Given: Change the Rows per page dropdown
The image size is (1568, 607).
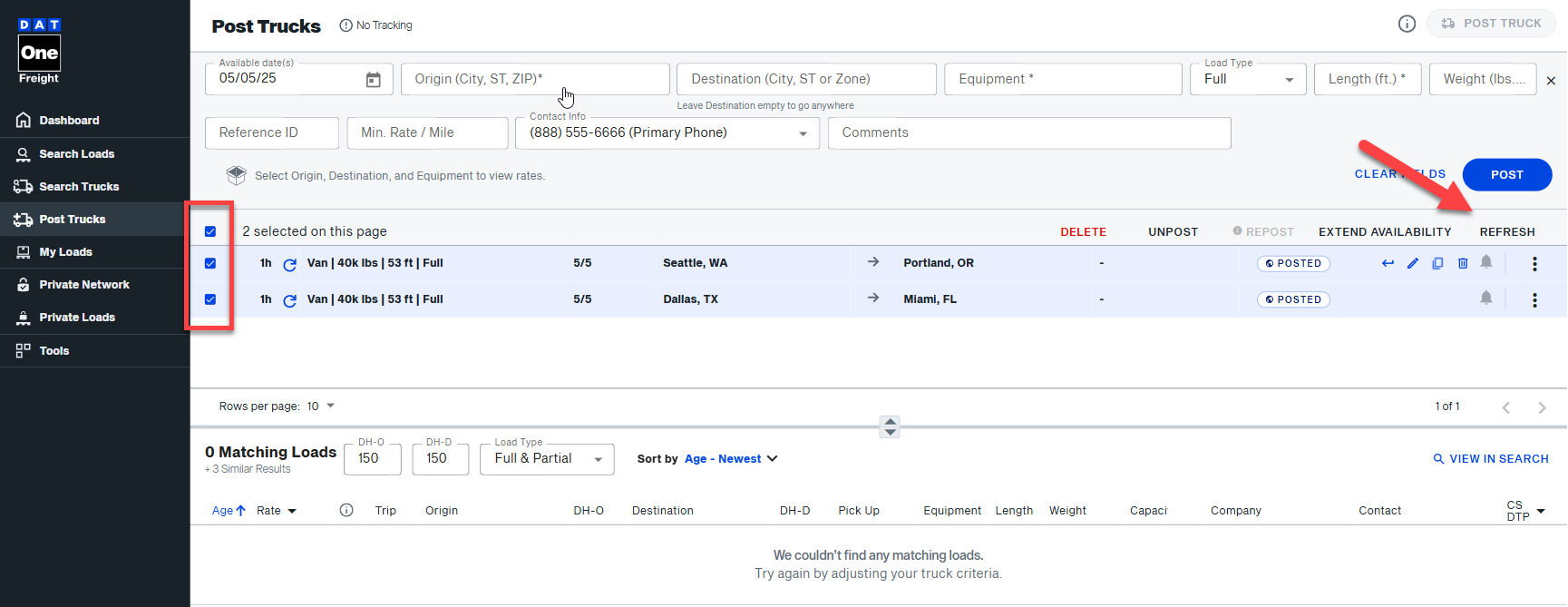Looking at the screenshot, I should (321, 406).
